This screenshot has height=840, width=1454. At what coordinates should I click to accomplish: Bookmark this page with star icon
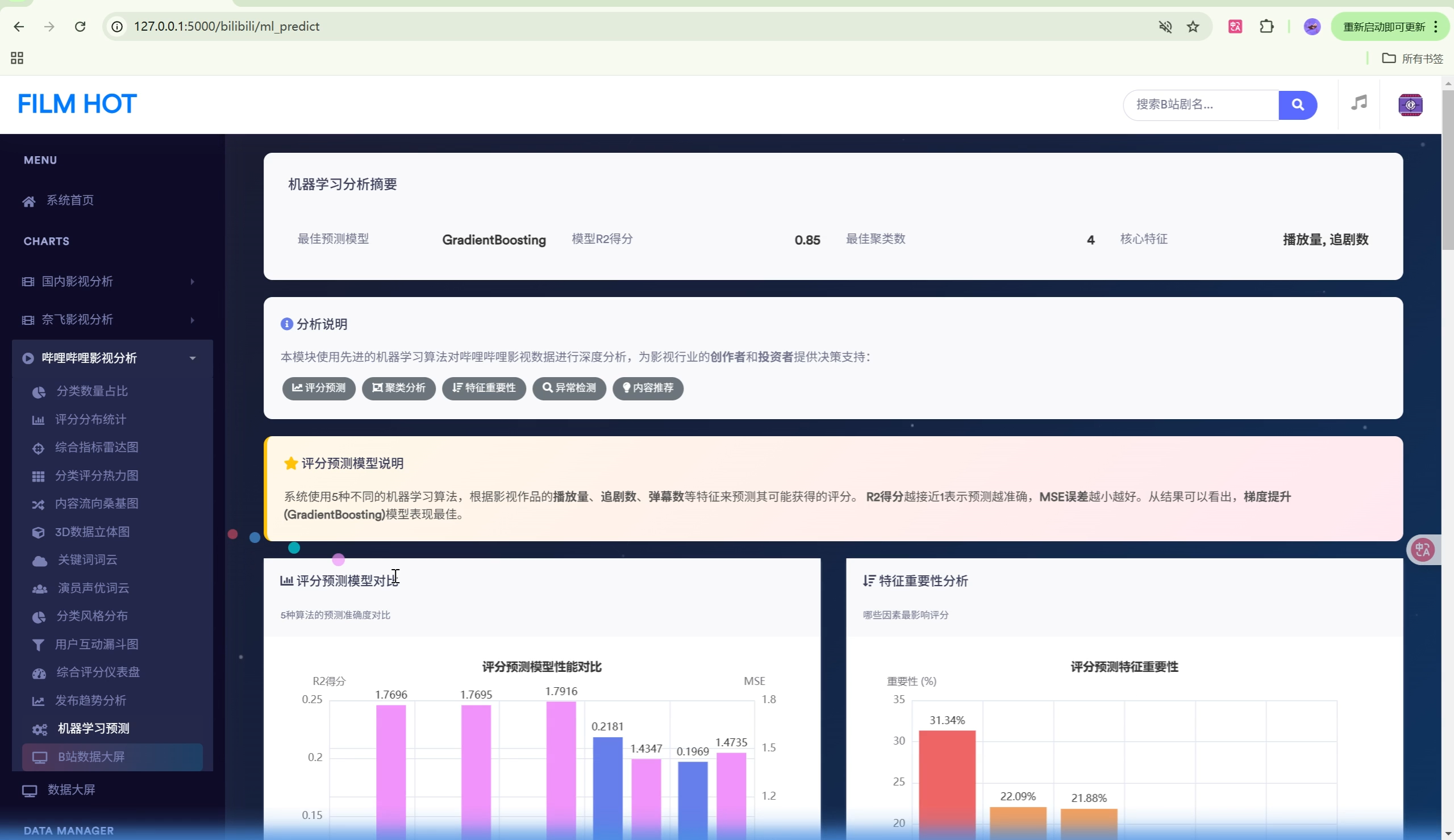click(1193, 27)
